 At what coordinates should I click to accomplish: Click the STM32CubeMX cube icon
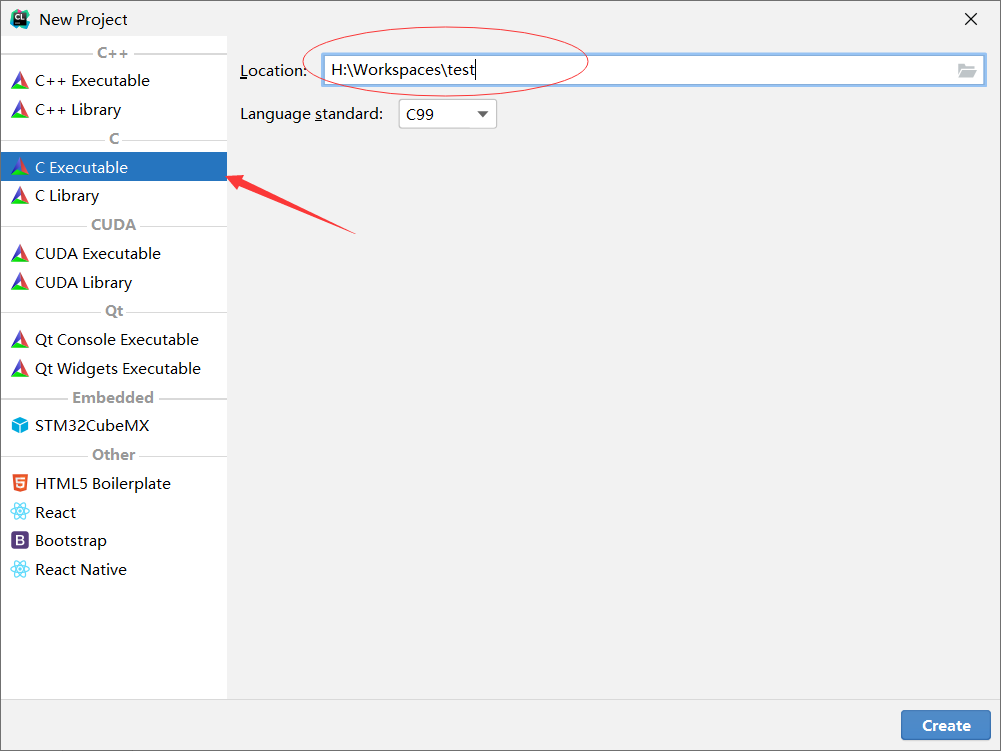(20, 426)
